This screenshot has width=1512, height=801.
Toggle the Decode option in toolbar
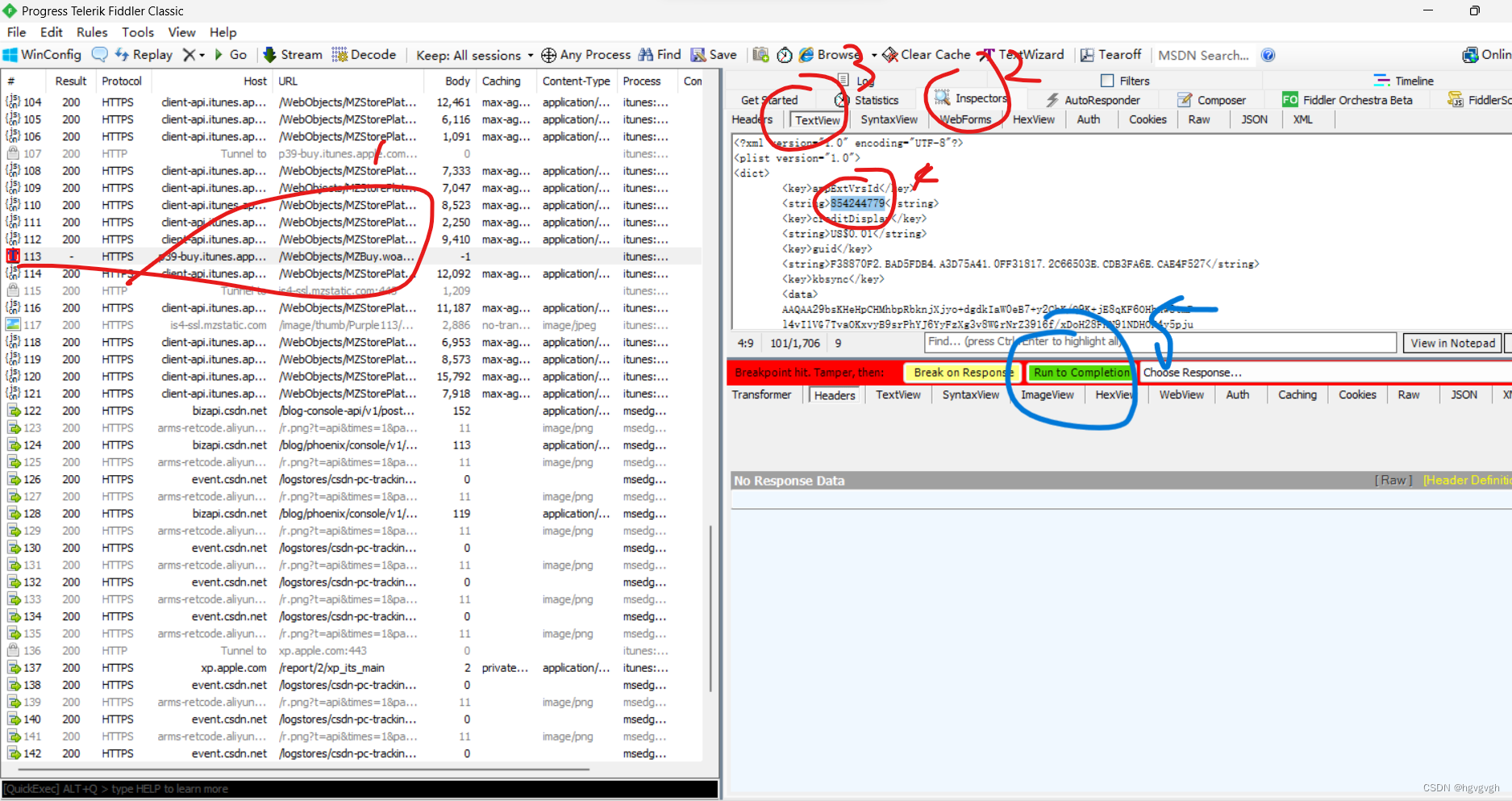(364, 55)
